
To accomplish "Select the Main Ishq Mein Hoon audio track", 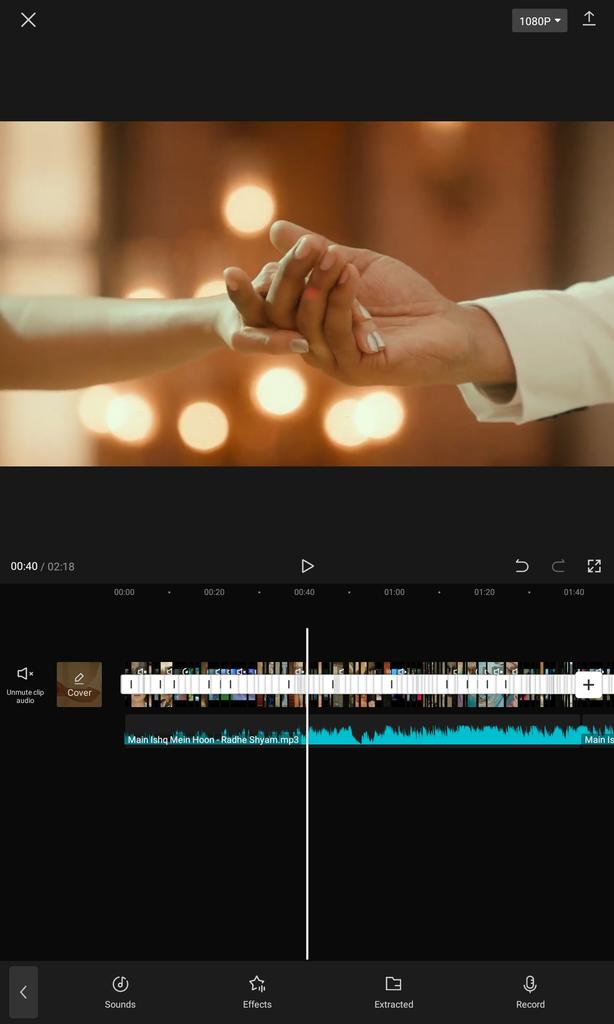I will click(352, 730).
